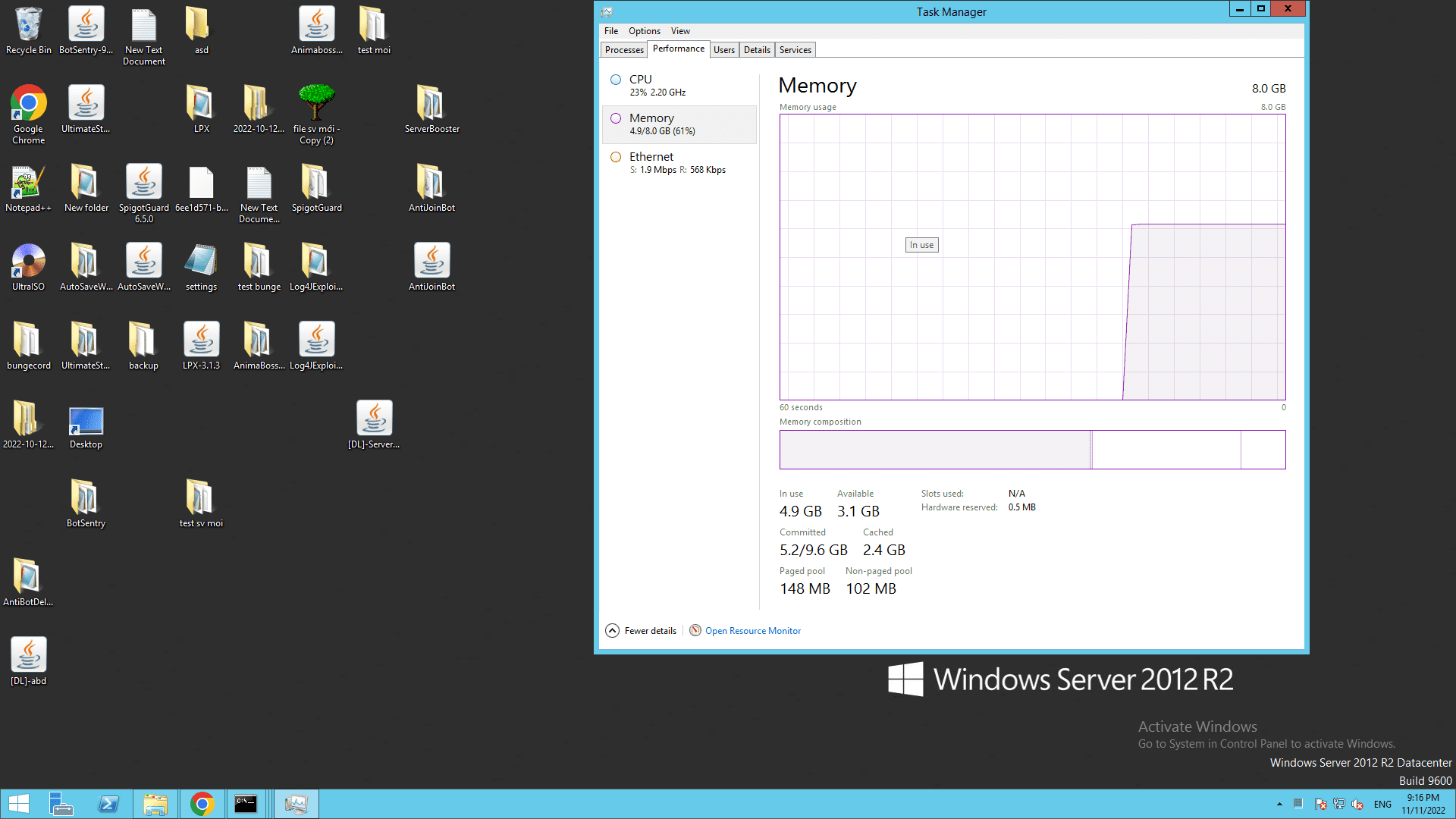Viewport: 1456px width, 819px height.
Task: Switch to the Processes tab
Action: [624, 50]
